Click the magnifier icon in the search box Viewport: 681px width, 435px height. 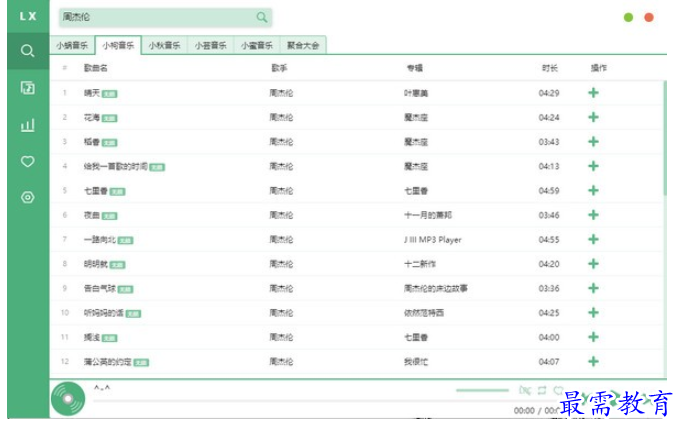tap(261, 17)
